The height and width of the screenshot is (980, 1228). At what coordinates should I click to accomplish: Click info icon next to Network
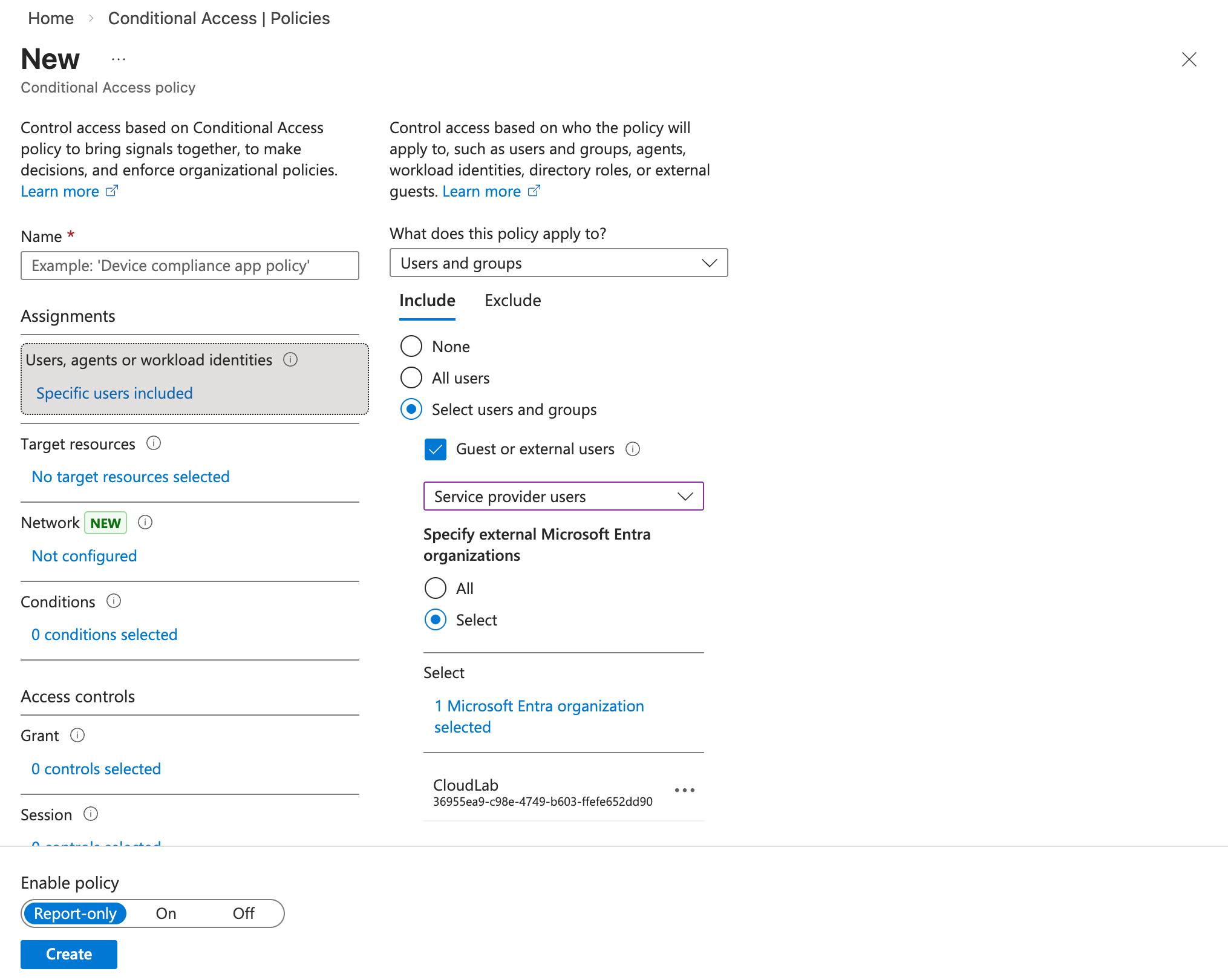point(145,522)
